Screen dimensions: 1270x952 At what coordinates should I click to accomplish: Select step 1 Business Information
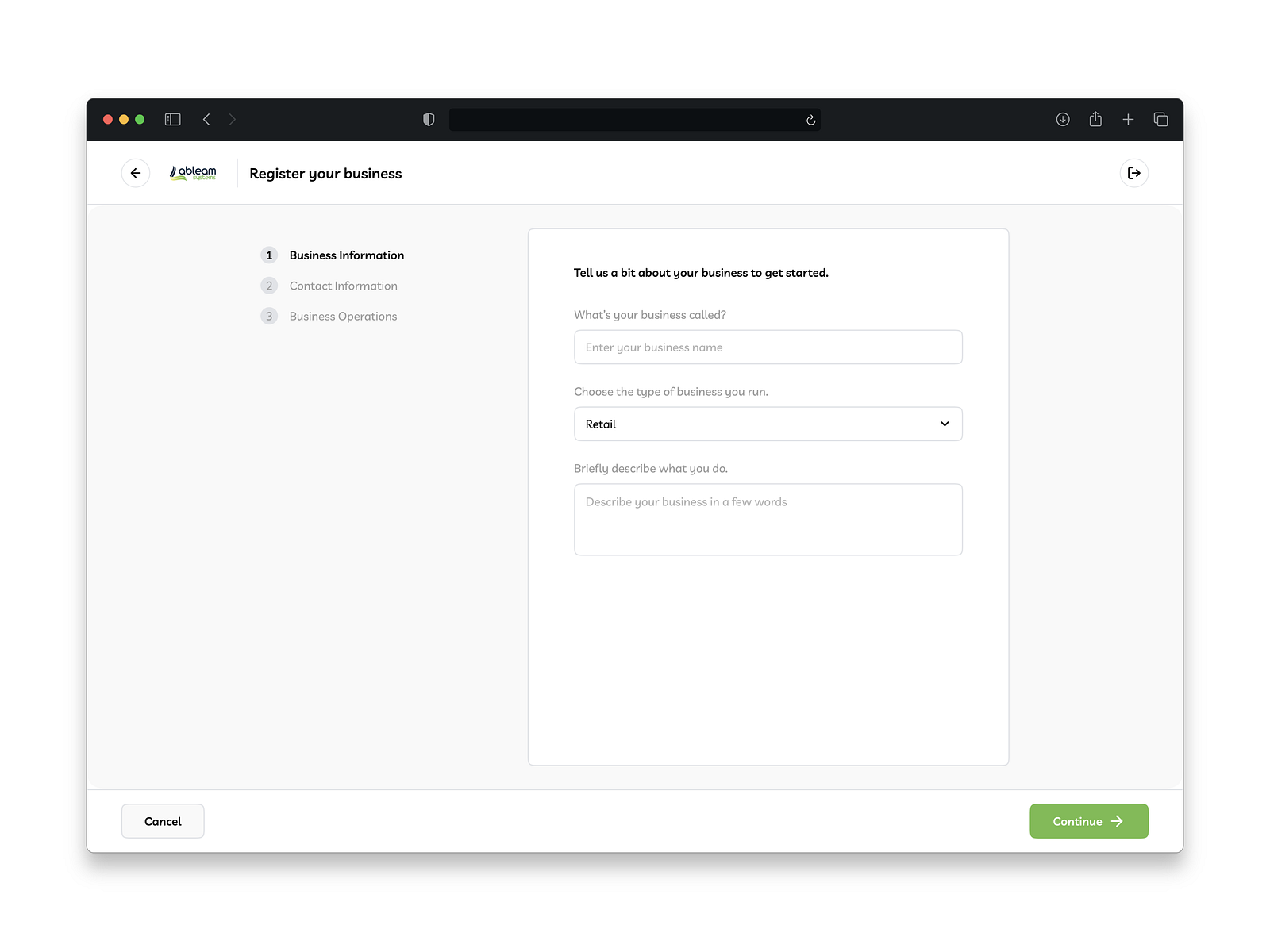(345, 255)
